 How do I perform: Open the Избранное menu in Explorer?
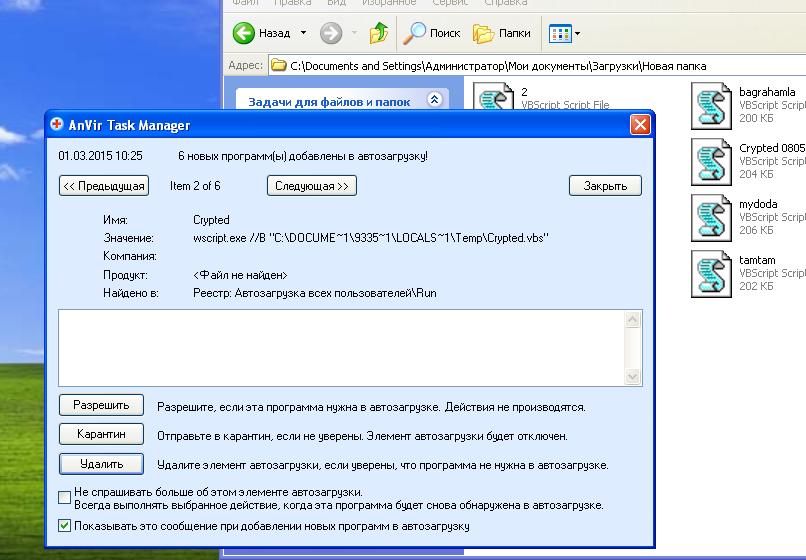389,3
